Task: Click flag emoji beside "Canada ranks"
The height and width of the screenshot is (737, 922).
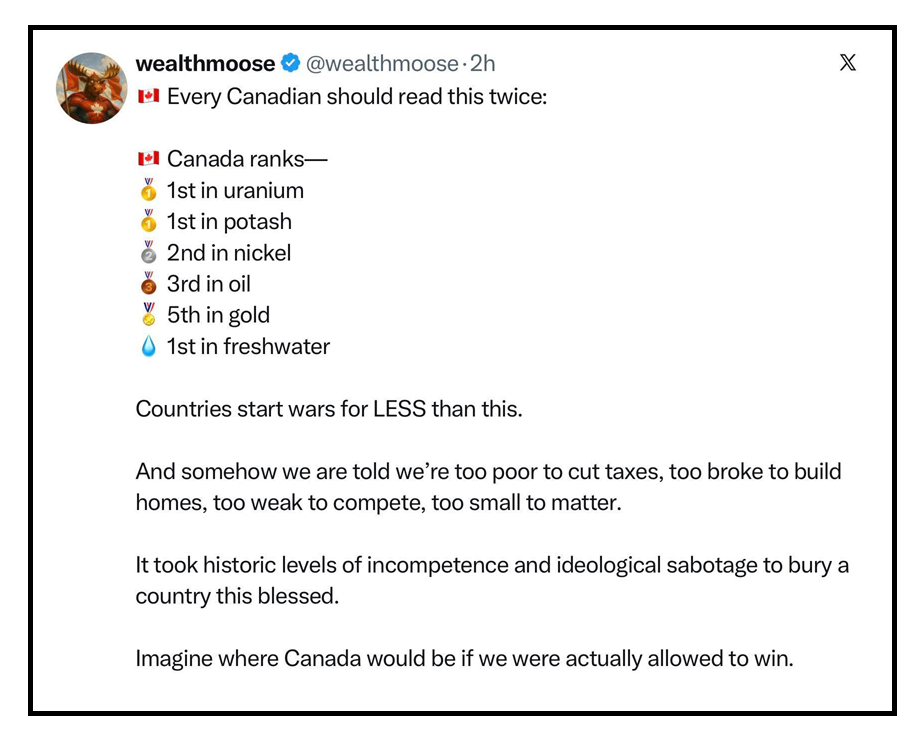Action: tap(148, 159)
